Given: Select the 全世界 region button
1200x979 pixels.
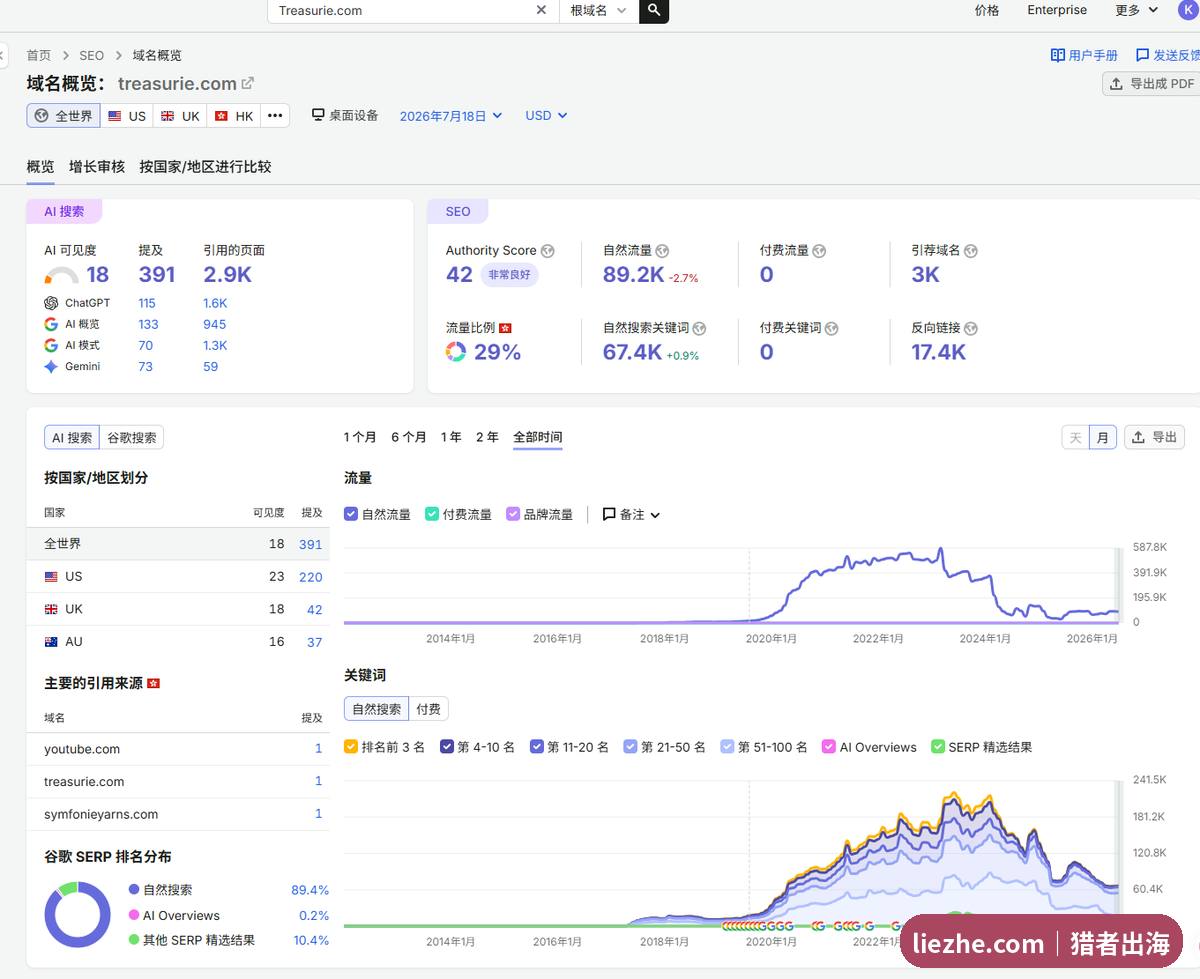Looking at the screenshot, I should click(x=64, y=116).
